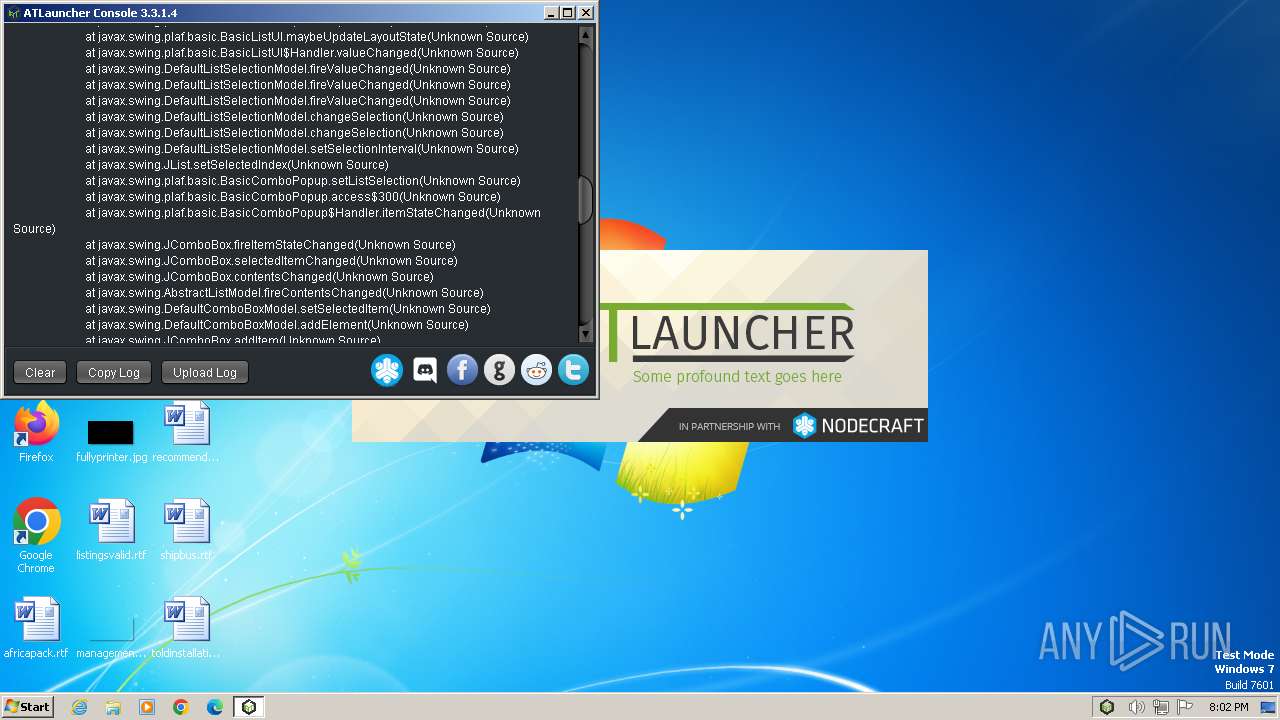Image resolution: width=1280 pixels, height=720 pixels.
Task: Click the 'Some profound text goes here' tagline
Action: [x=737, y=377]
